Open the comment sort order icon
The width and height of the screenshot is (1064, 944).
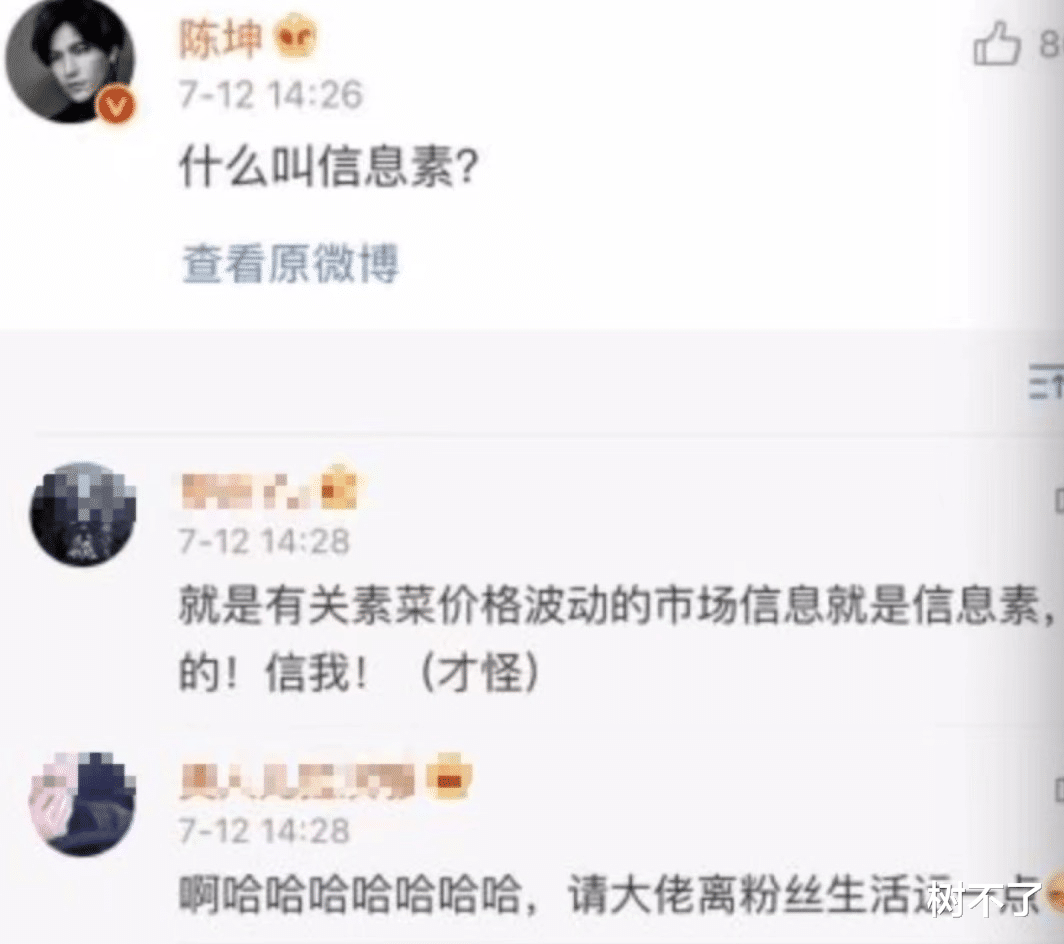pos(1046,383)
